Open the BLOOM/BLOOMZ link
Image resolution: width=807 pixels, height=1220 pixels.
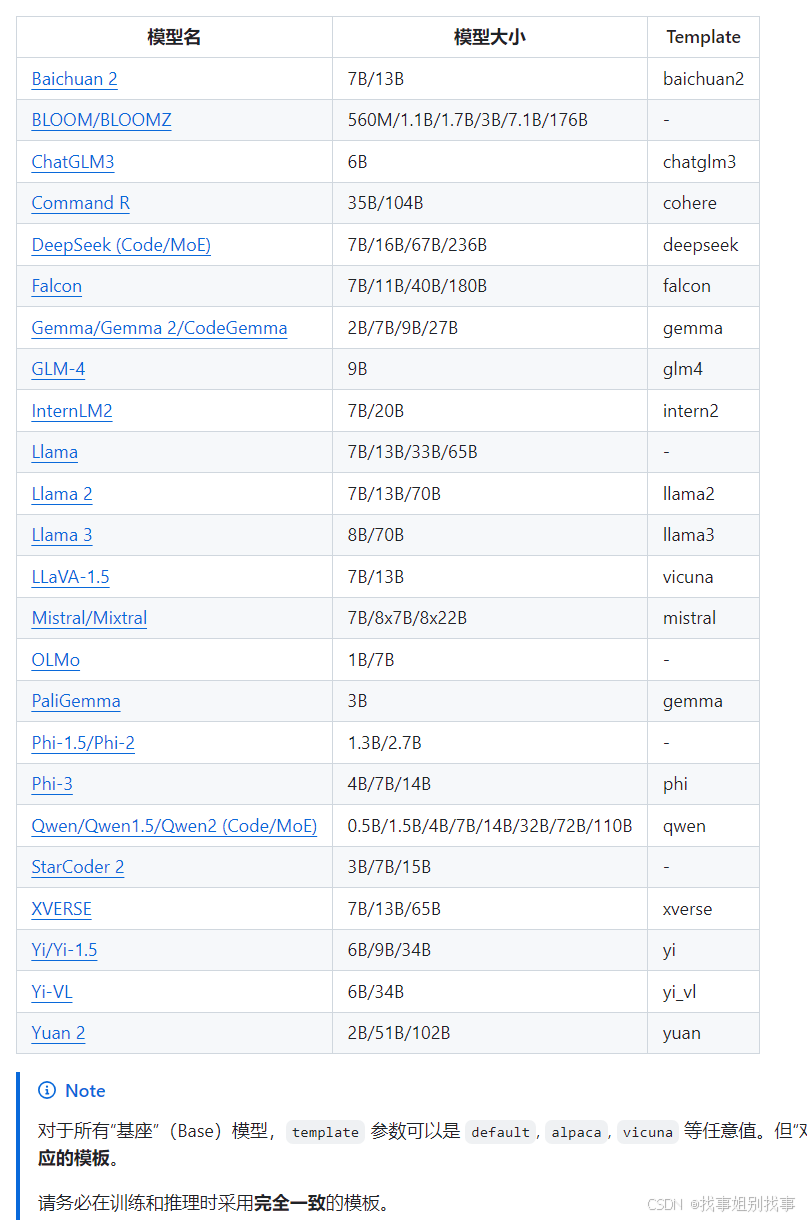pyautogui.click(x=101, y=120)
